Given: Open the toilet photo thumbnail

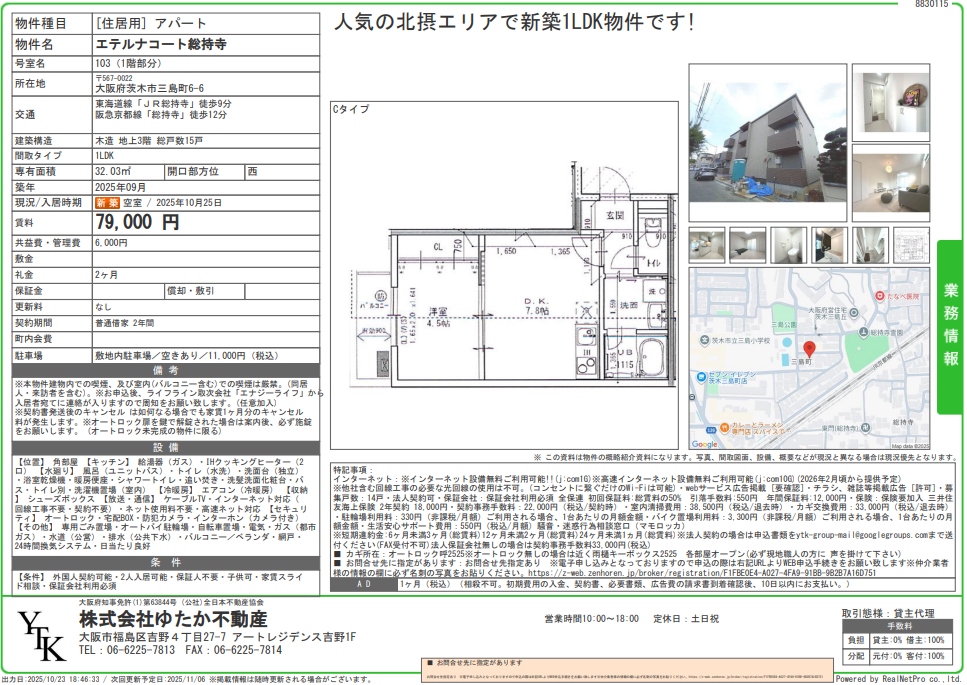Looking at the screenshot, I should click(789, 245).
